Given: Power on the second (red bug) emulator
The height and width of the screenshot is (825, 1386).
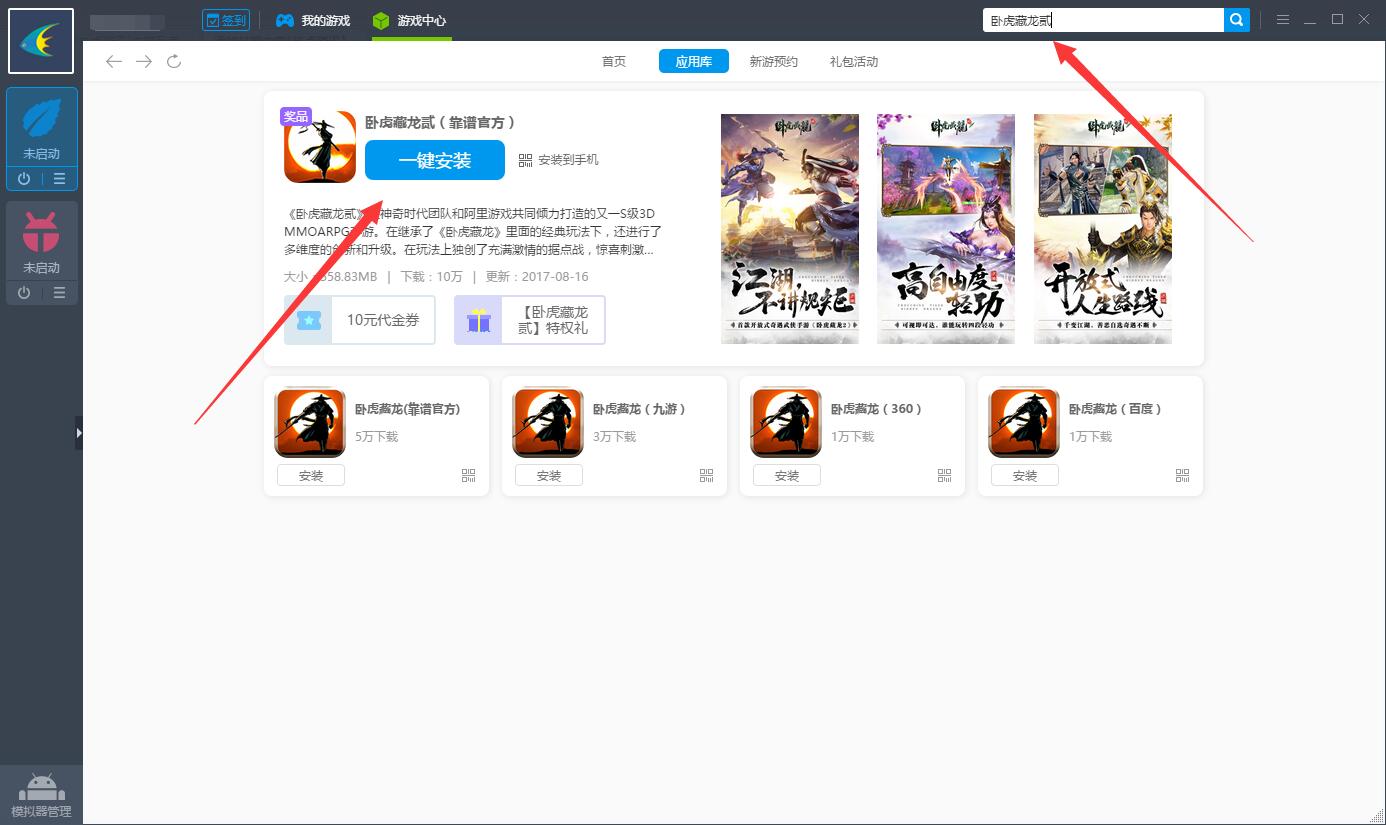Looking at the screenshot, I should tap(24, 293).
